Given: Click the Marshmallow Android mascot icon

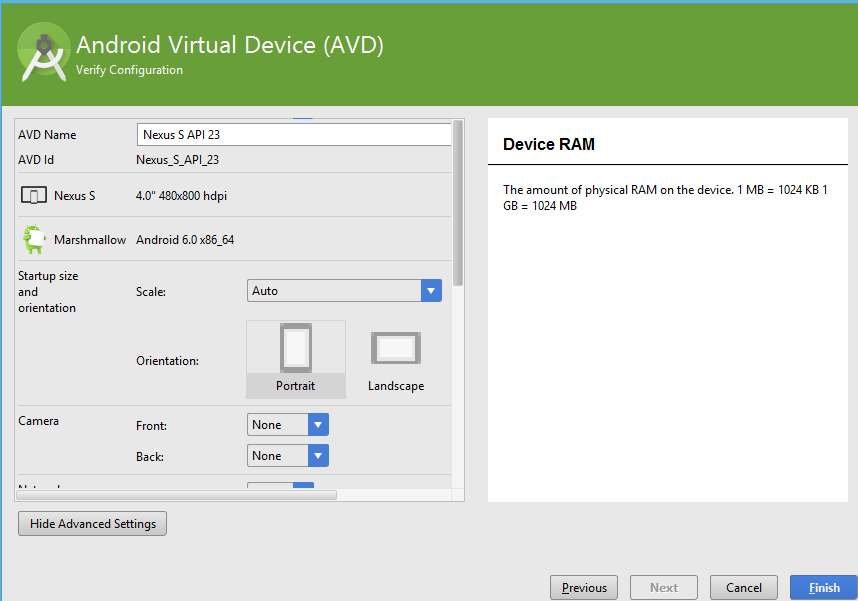Looking at the screenshot, I should (34, 239).
